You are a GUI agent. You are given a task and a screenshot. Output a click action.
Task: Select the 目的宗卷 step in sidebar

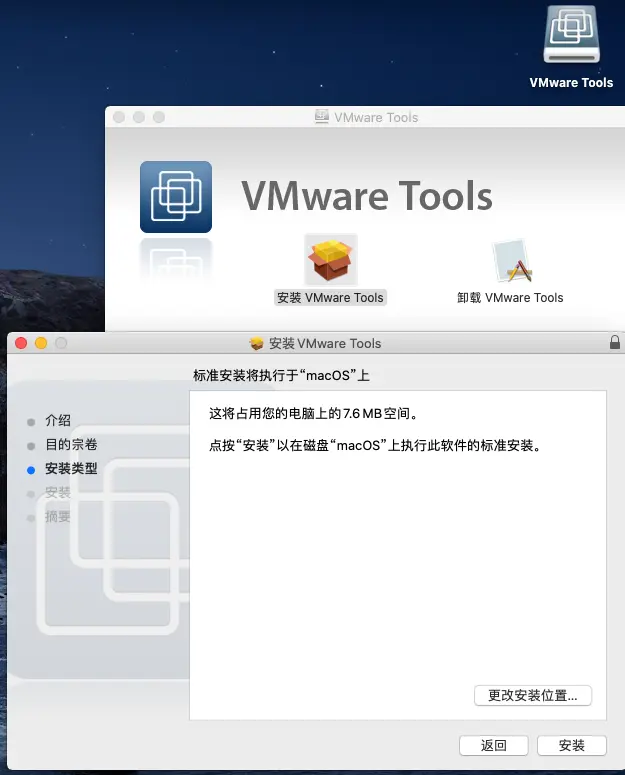[71, 444]
